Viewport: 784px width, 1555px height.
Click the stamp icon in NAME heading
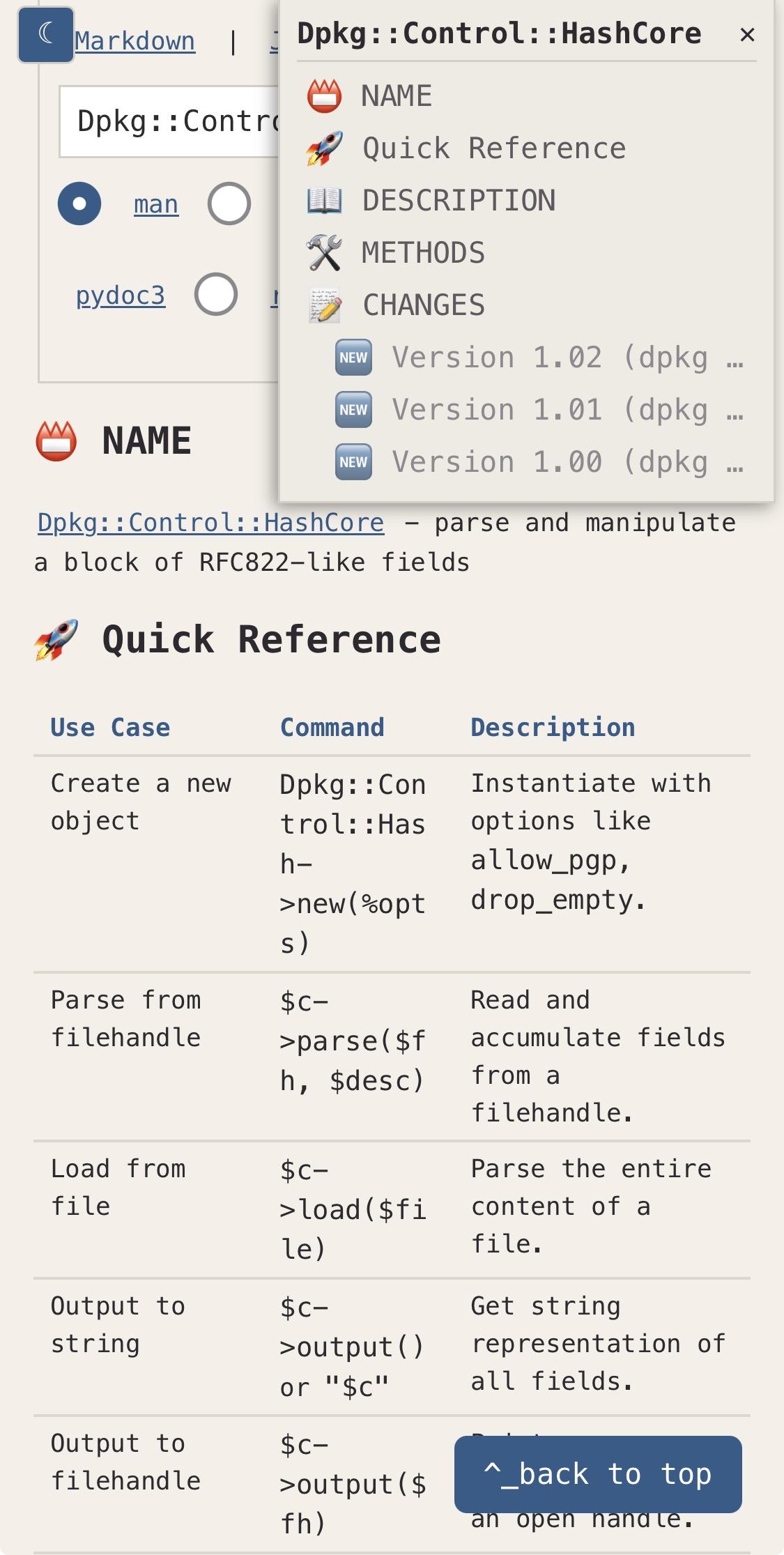[56, 441]
